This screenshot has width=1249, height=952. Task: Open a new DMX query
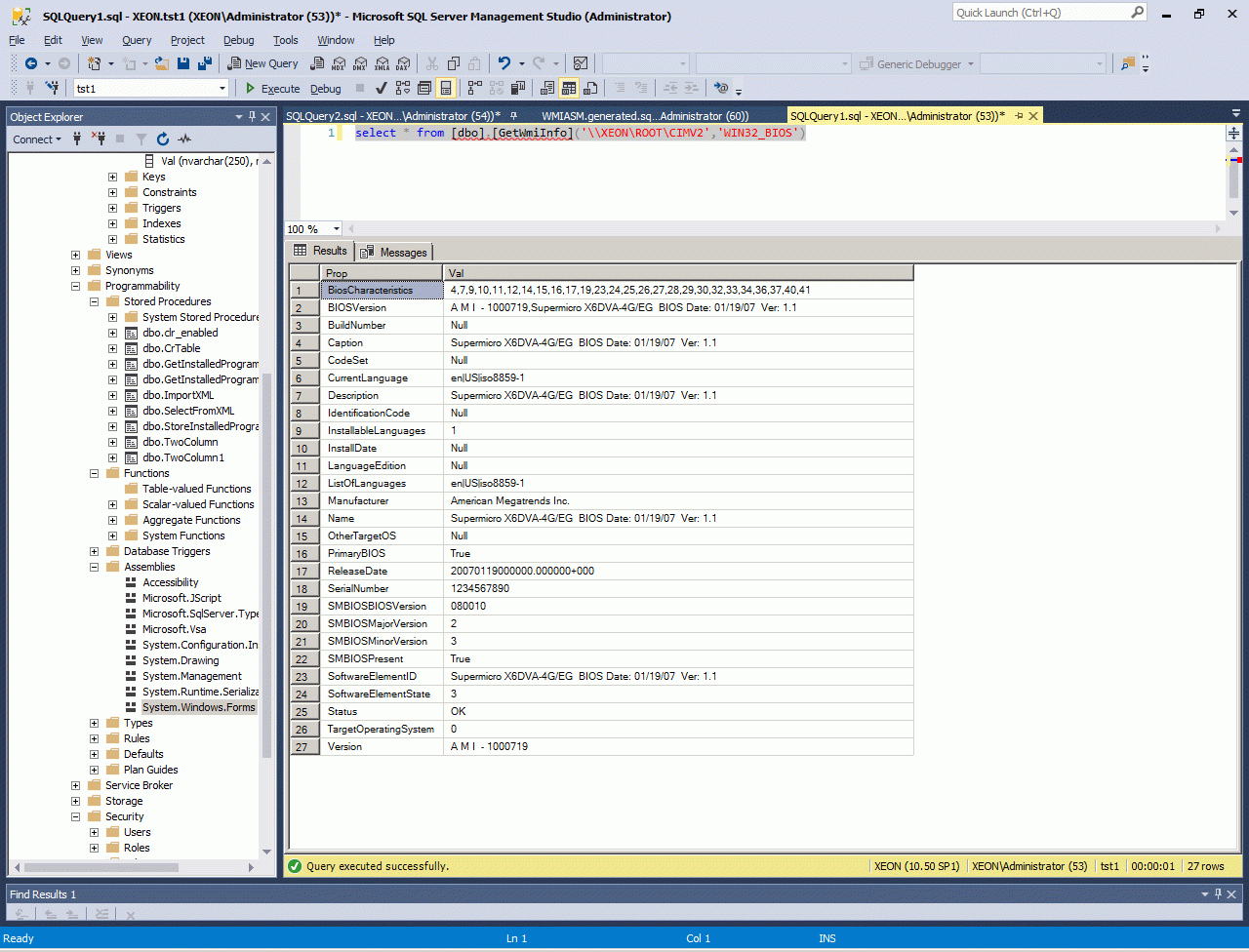coord(360,63)
